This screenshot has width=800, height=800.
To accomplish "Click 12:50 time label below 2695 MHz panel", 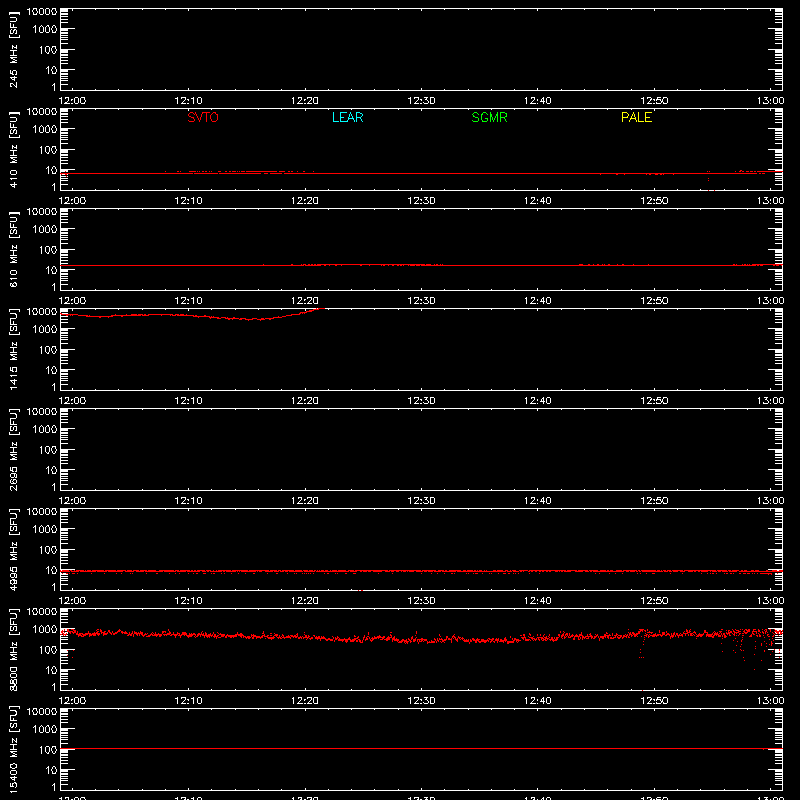I will click(654, 501).
